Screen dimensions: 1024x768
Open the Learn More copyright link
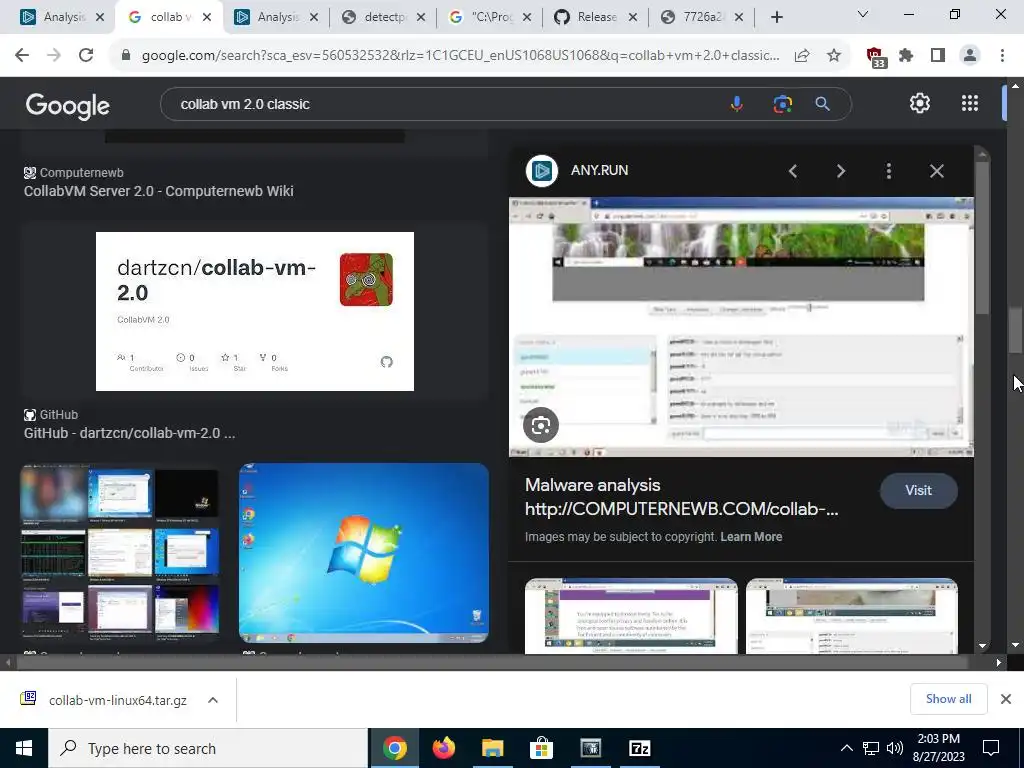[751, 537]
